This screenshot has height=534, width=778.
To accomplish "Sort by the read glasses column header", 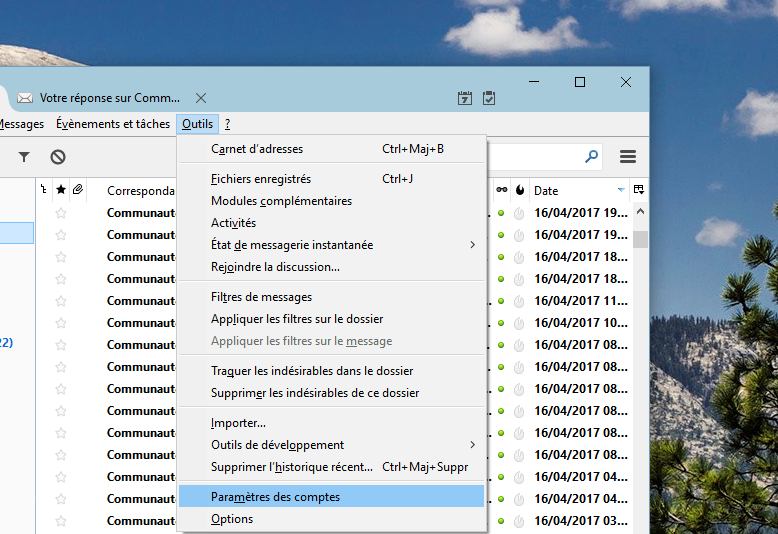I will click(501, 190).
